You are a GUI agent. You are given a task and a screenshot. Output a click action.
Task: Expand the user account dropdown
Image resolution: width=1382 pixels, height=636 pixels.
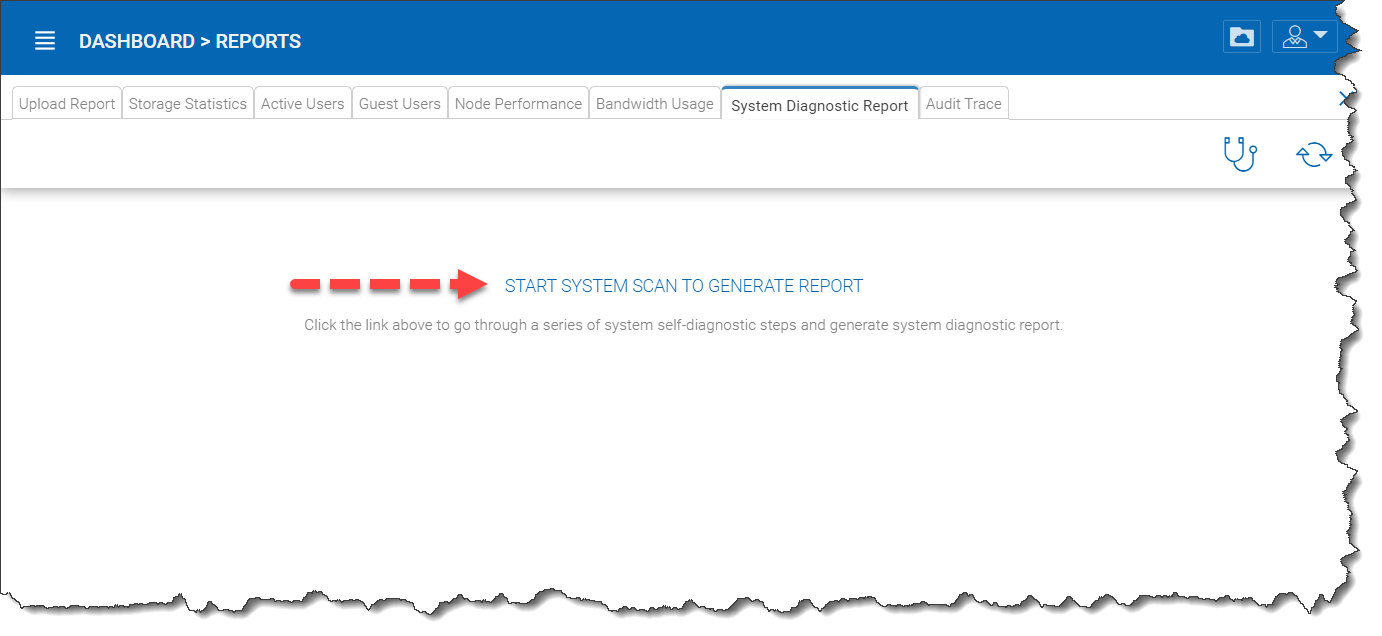(x=1304, y=37)
